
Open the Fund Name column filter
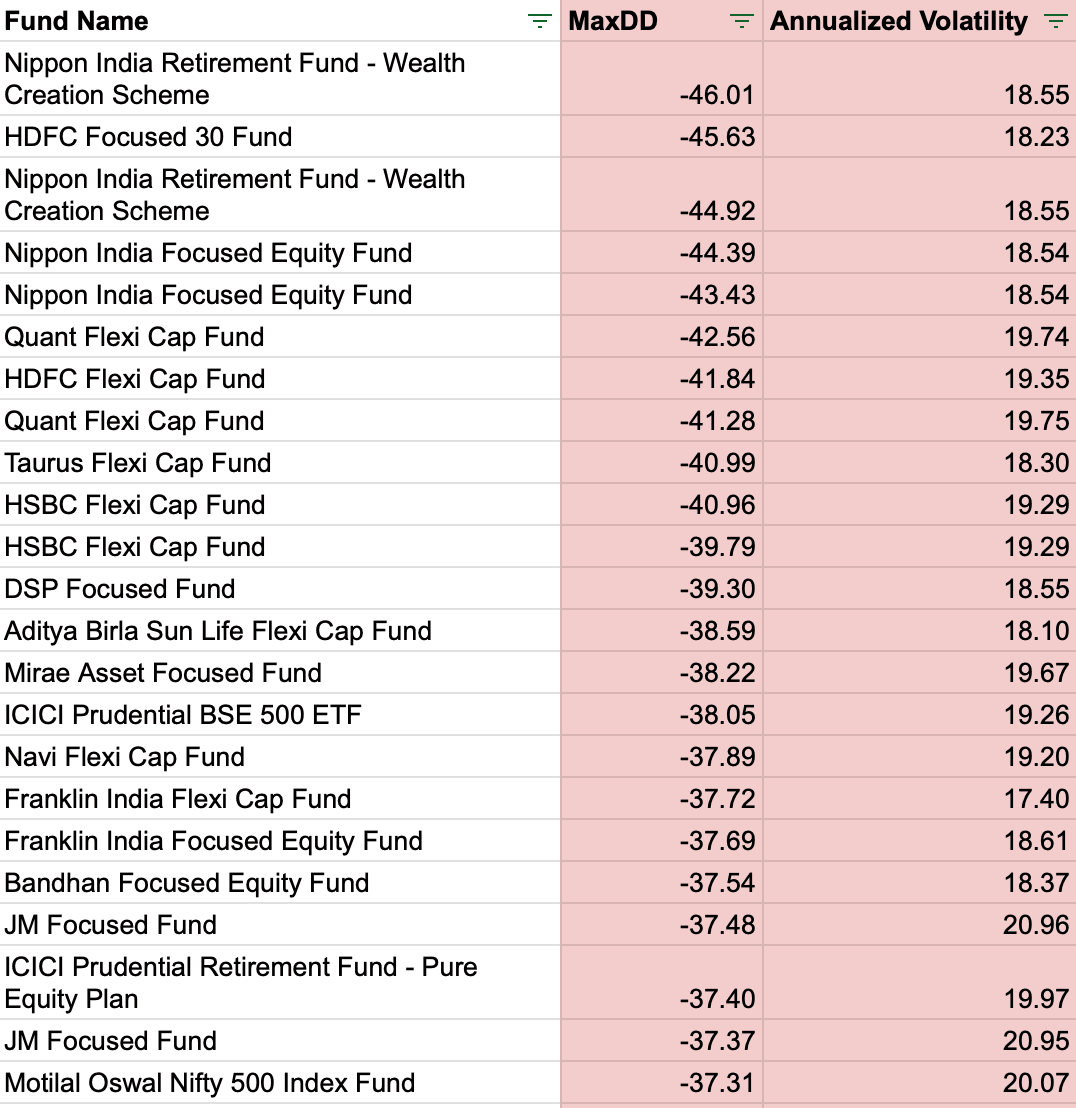[x=540, y=21]
